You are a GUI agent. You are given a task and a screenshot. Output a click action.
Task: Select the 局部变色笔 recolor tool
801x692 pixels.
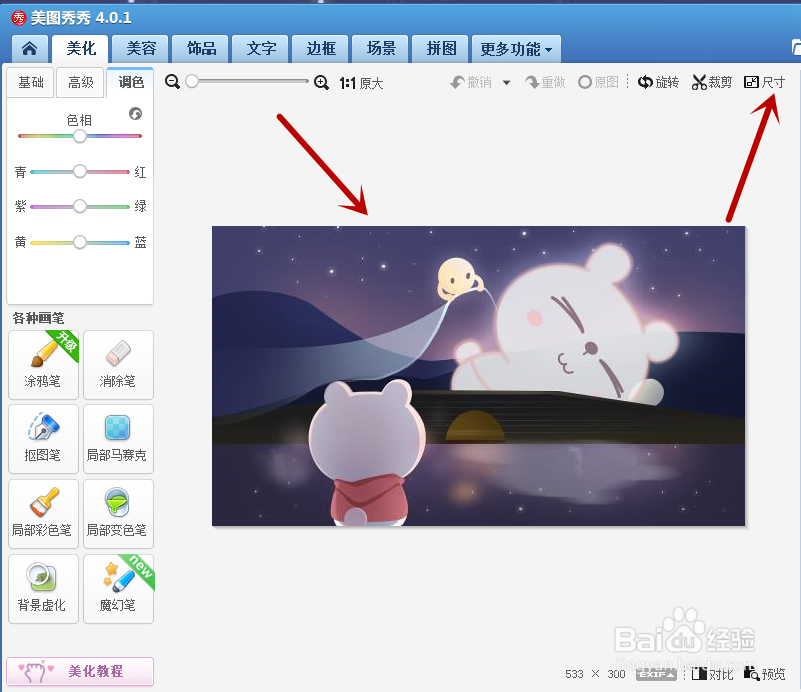tap(118, 514)
